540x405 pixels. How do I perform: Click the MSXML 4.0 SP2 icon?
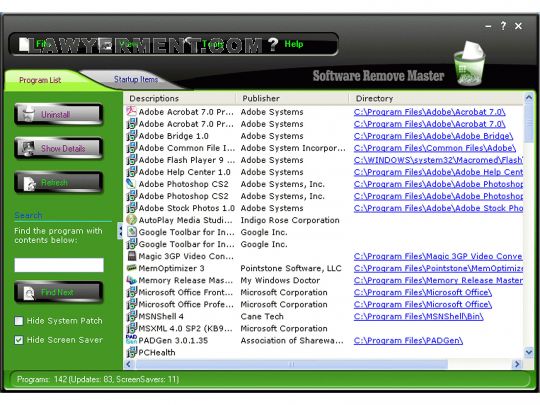[131, 328]
